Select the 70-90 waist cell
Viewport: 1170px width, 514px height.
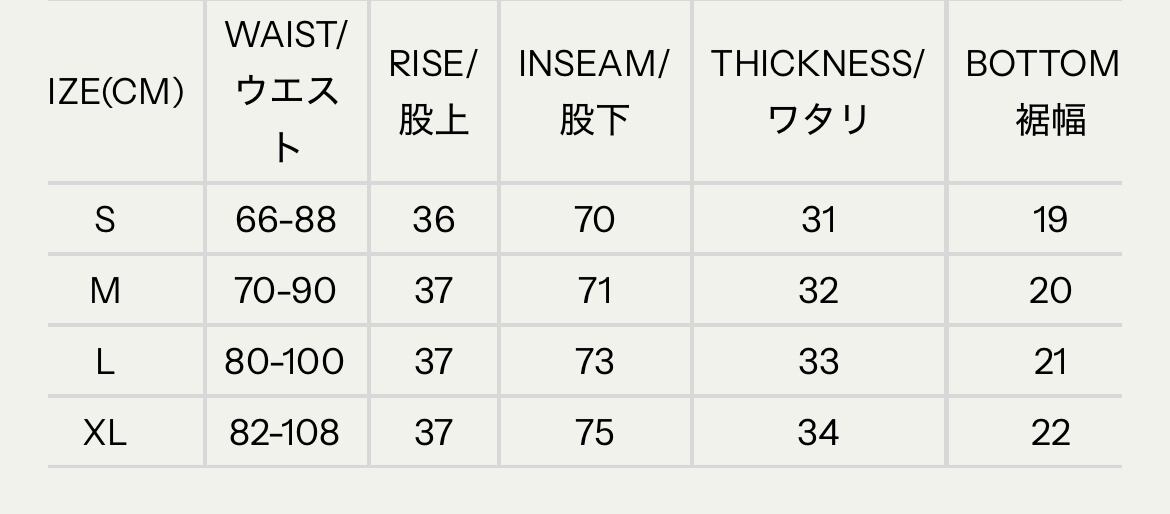click(286, 290)
